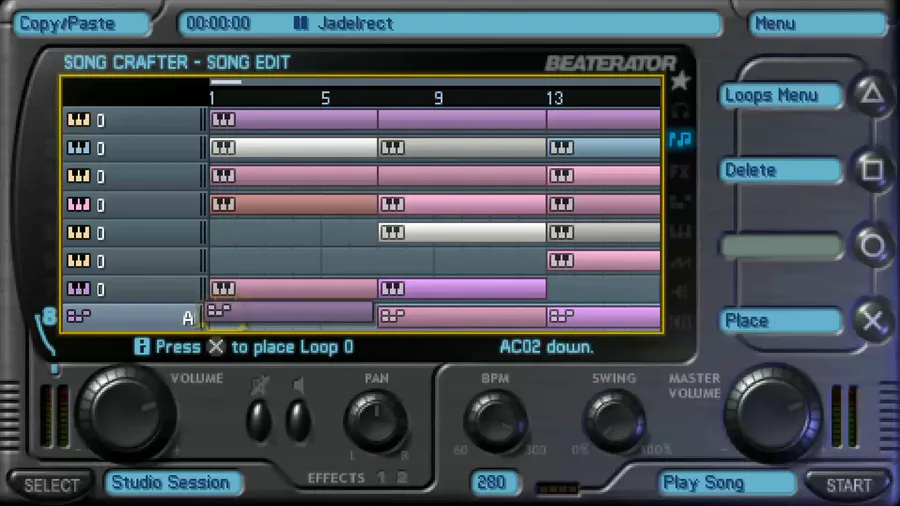Open the Menu button at top right
The width and height of the screenshot is (900, 506).
coord(817,24)
